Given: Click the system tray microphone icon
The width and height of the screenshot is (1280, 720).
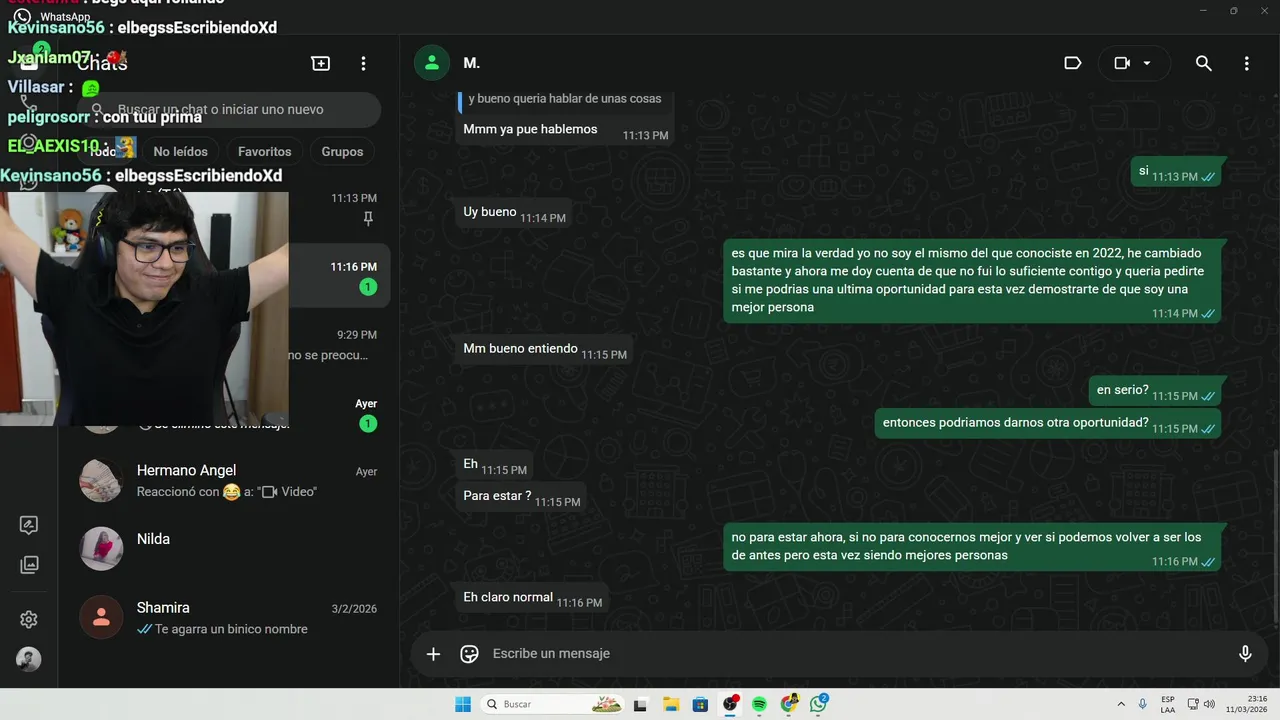Looking at the screenshot, I should tap(1143, 704).
